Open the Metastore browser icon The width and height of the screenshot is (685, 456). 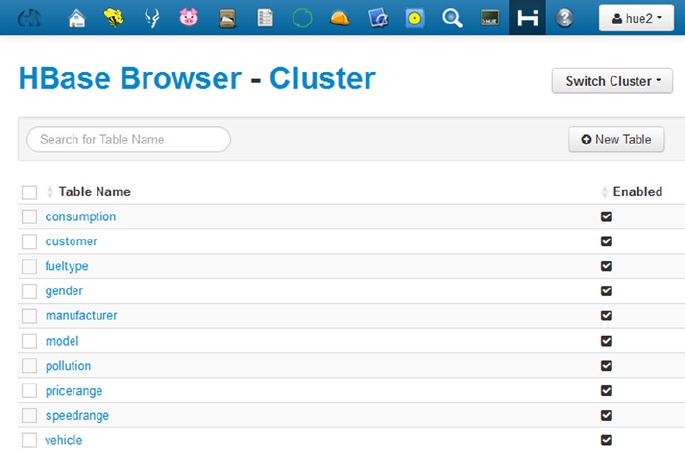click(378, 18)
